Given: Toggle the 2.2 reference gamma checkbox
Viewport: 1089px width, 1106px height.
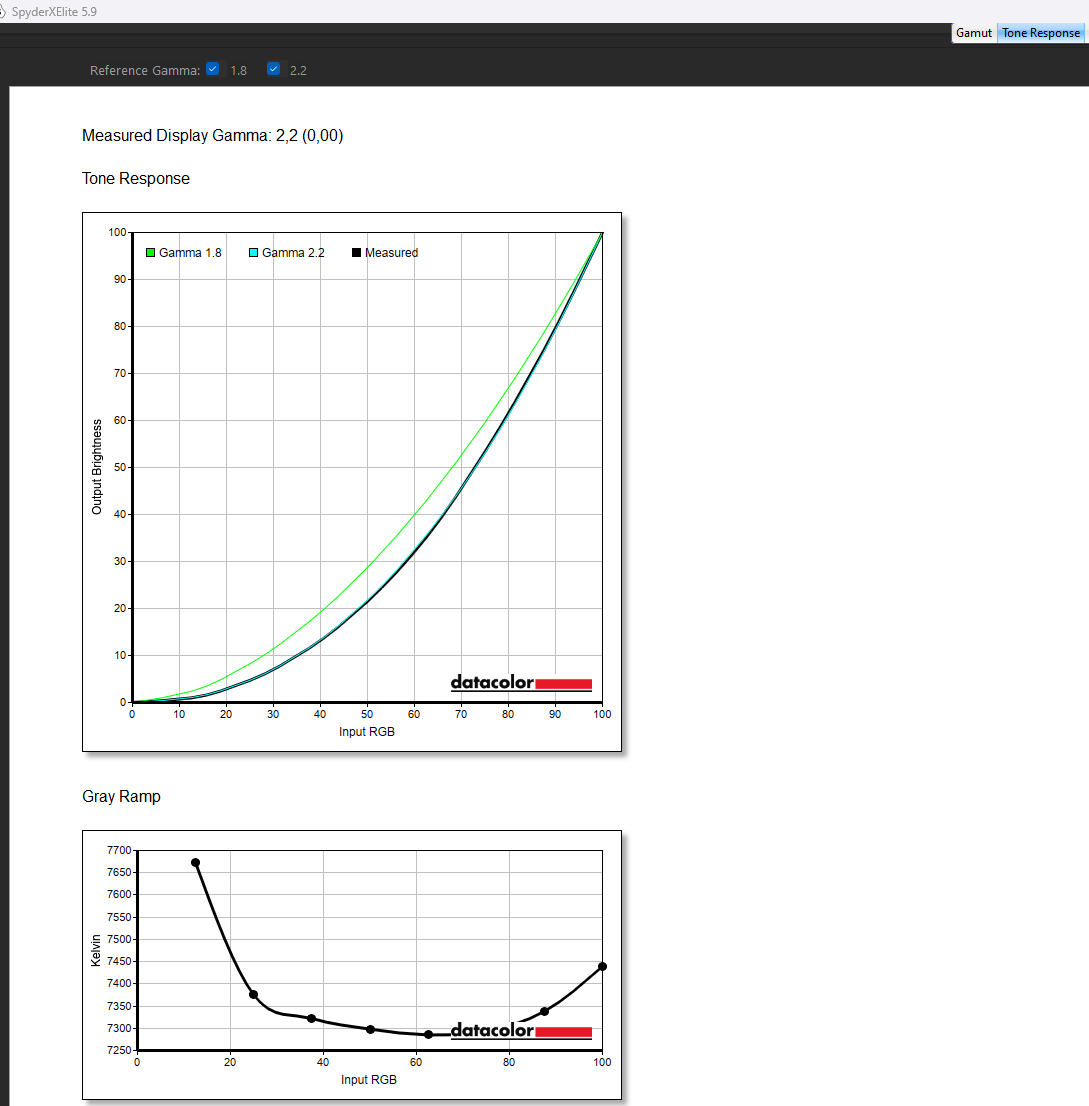Looking at the screenshot, I should pyautogui.click(x=273, y=70).
